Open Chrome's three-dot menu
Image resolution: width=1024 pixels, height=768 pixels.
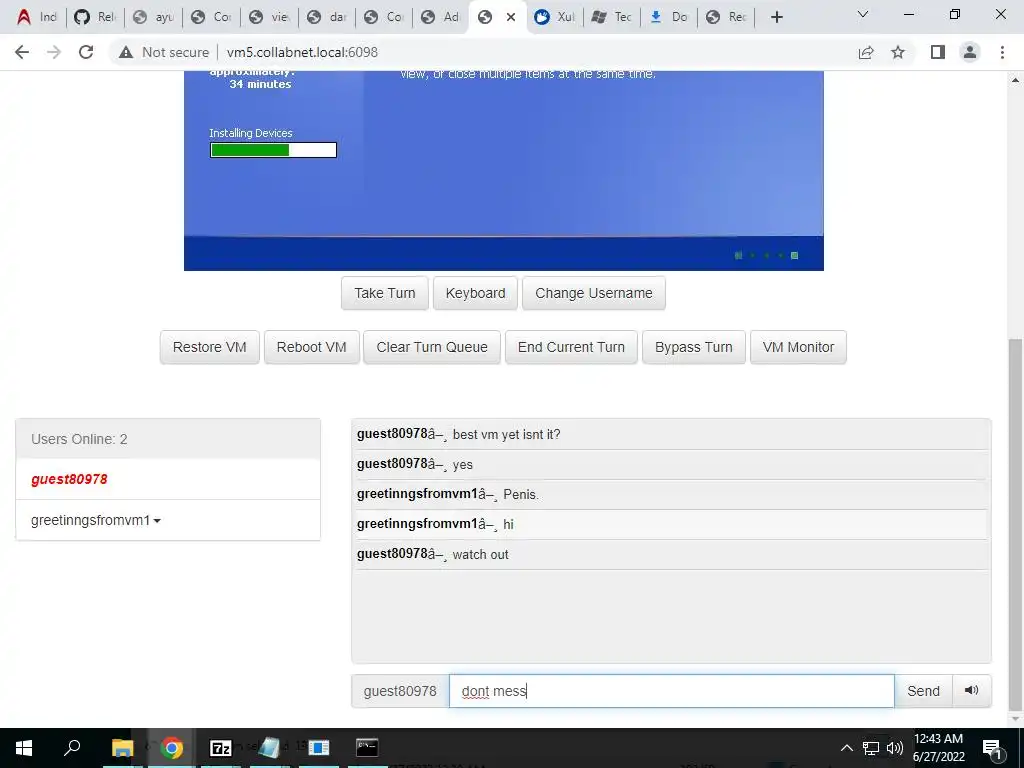click(1002, 52)
